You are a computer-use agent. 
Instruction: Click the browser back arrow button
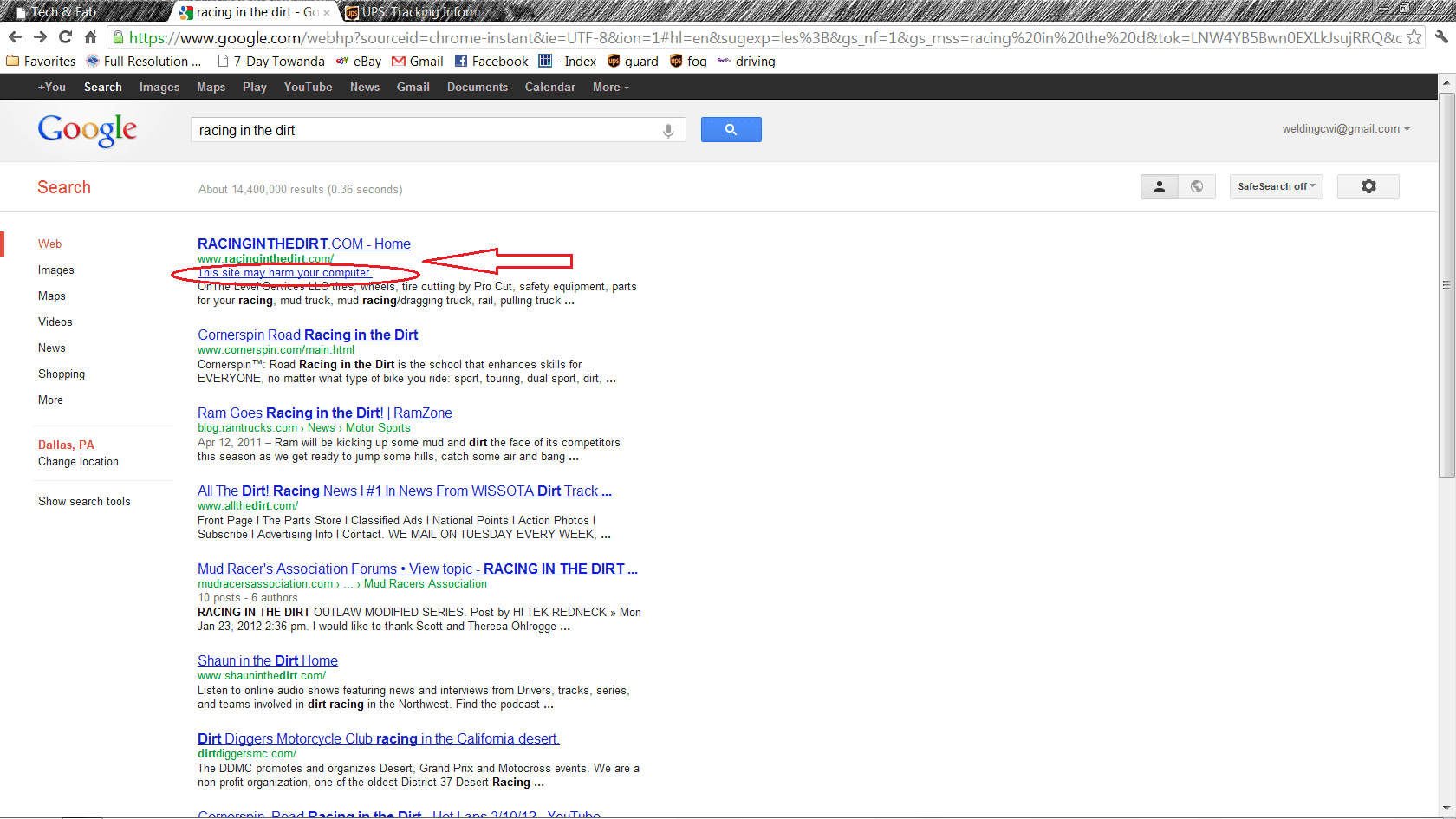[x=15, y=37]
